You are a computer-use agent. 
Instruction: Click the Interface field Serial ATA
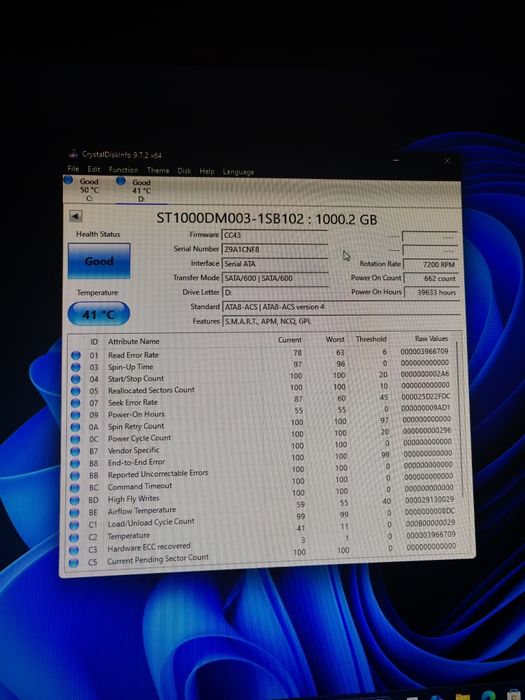click(275, 264)
